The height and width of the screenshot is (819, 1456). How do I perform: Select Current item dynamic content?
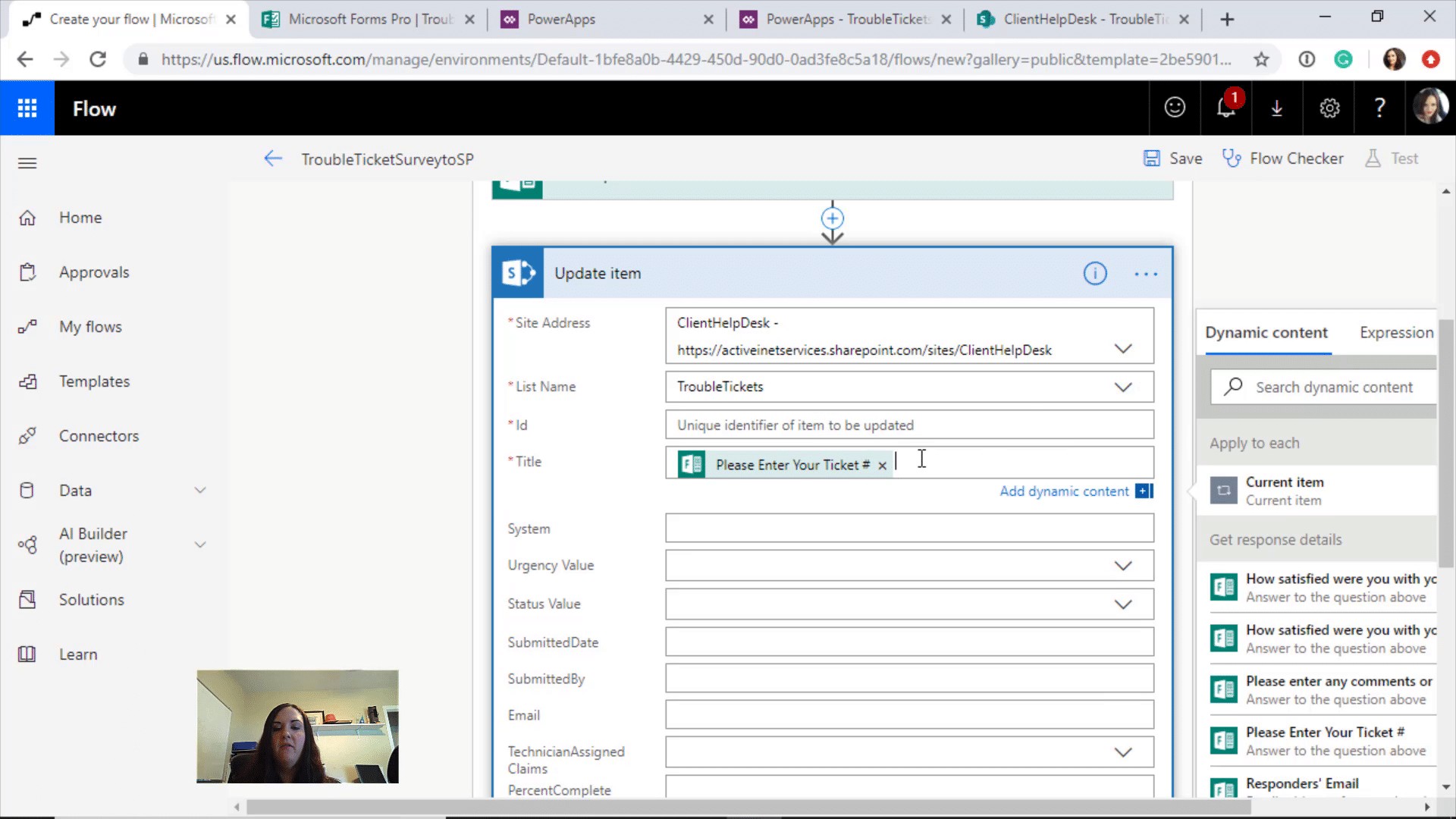coord(1318,491)
